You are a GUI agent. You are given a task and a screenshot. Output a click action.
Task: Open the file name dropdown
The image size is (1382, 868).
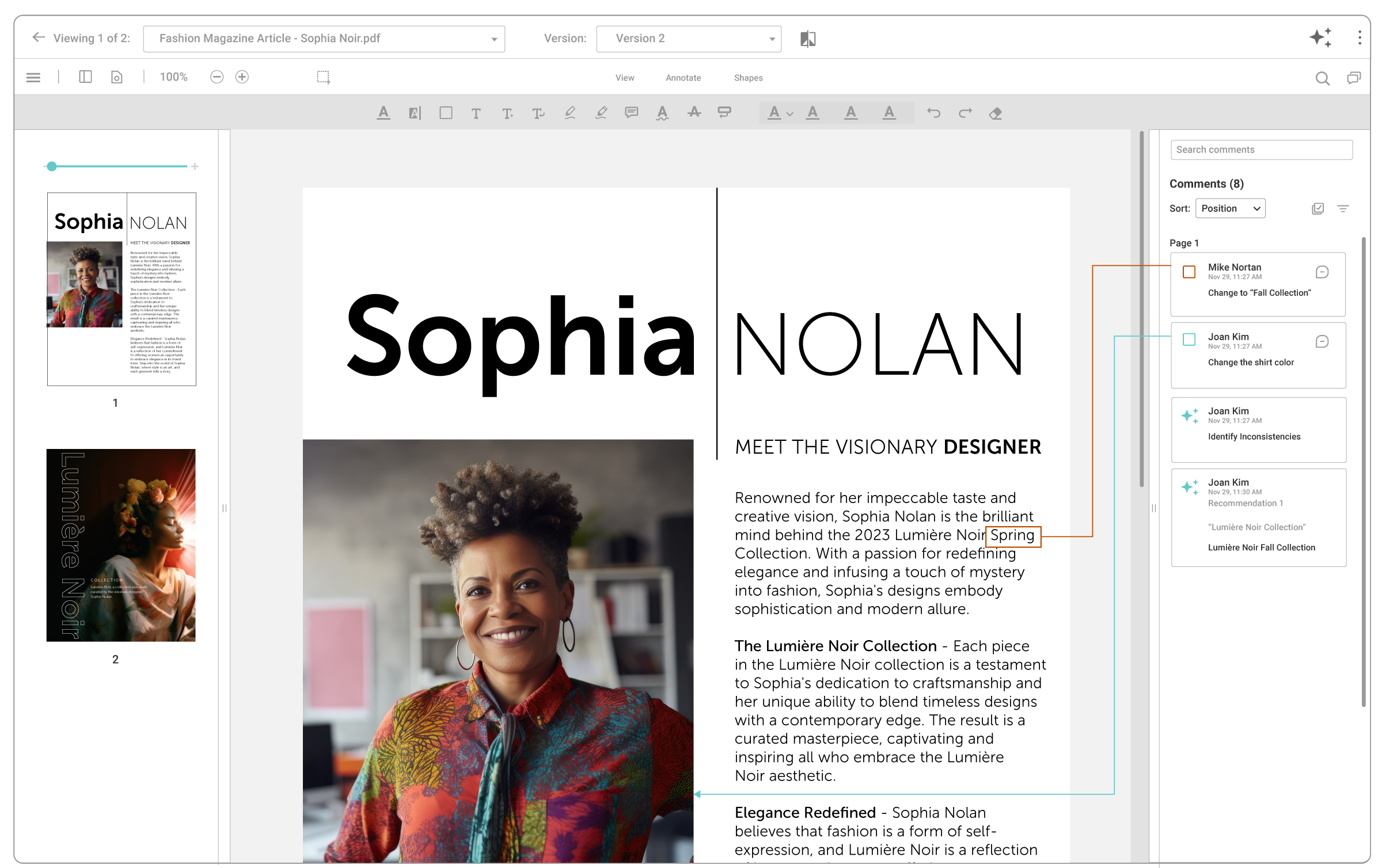[324, 39]
